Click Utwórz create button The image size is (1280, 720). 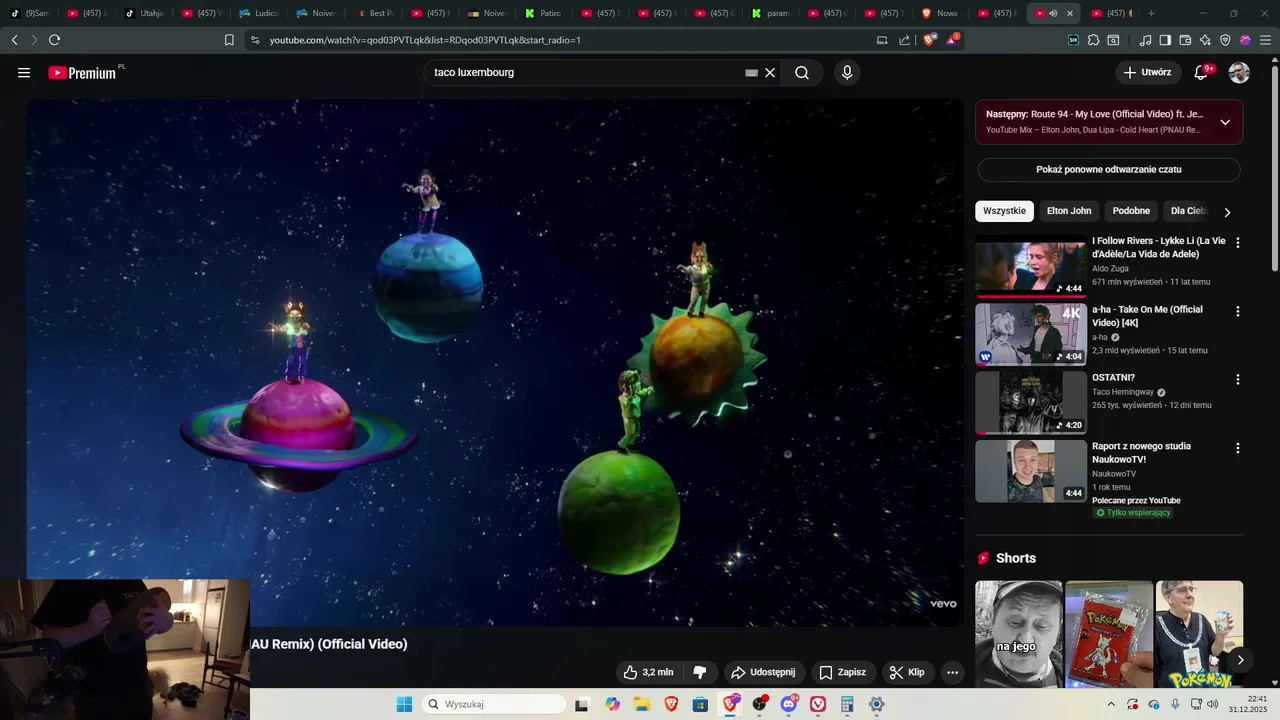[1147, 73]
